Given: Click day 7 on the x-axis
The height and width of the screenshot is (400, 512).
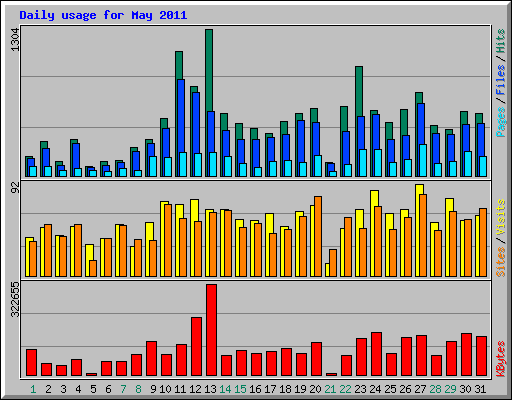Looking at the screenshot, I should tap(123, 389).
